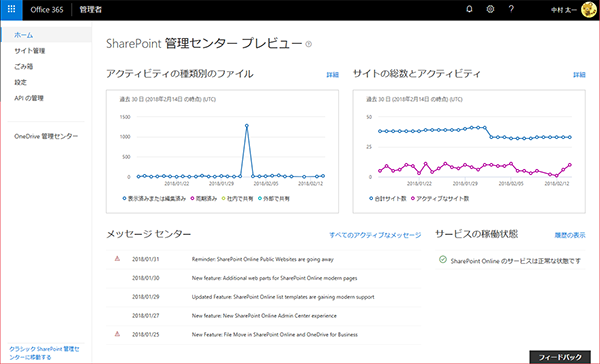This screenshot has width=600, height=364.
Task: Open ごみ箱 in left navigation
Action: [23, 66]
